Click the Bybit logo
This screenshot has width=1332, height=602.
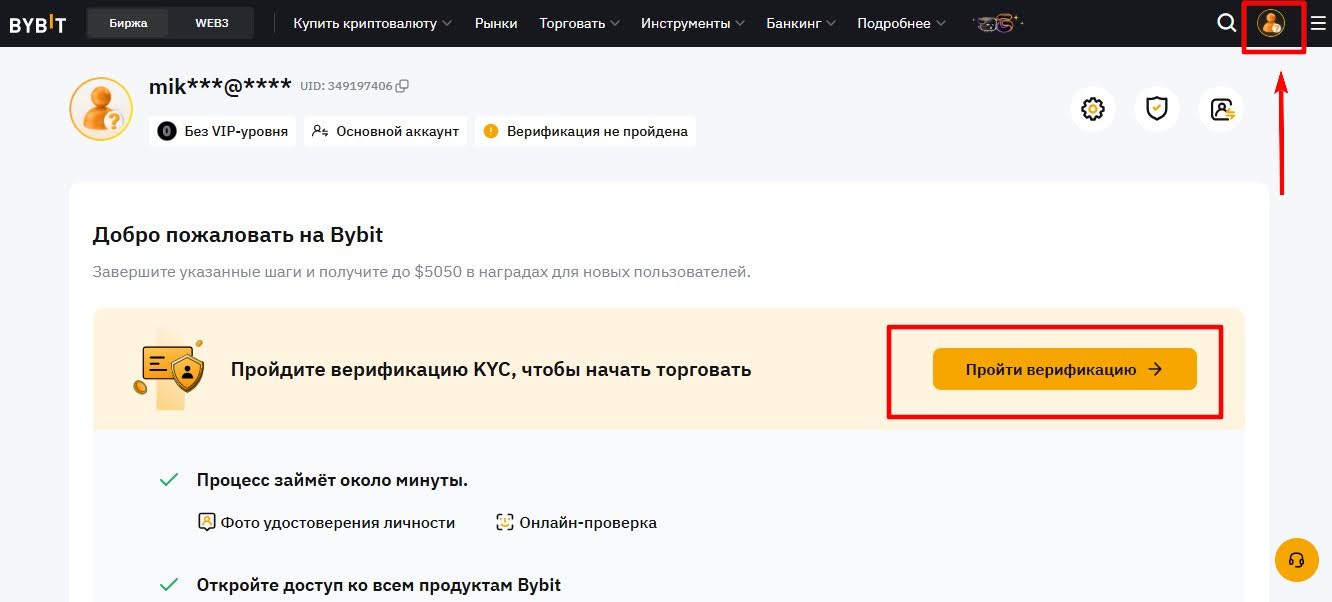(38, 23)
